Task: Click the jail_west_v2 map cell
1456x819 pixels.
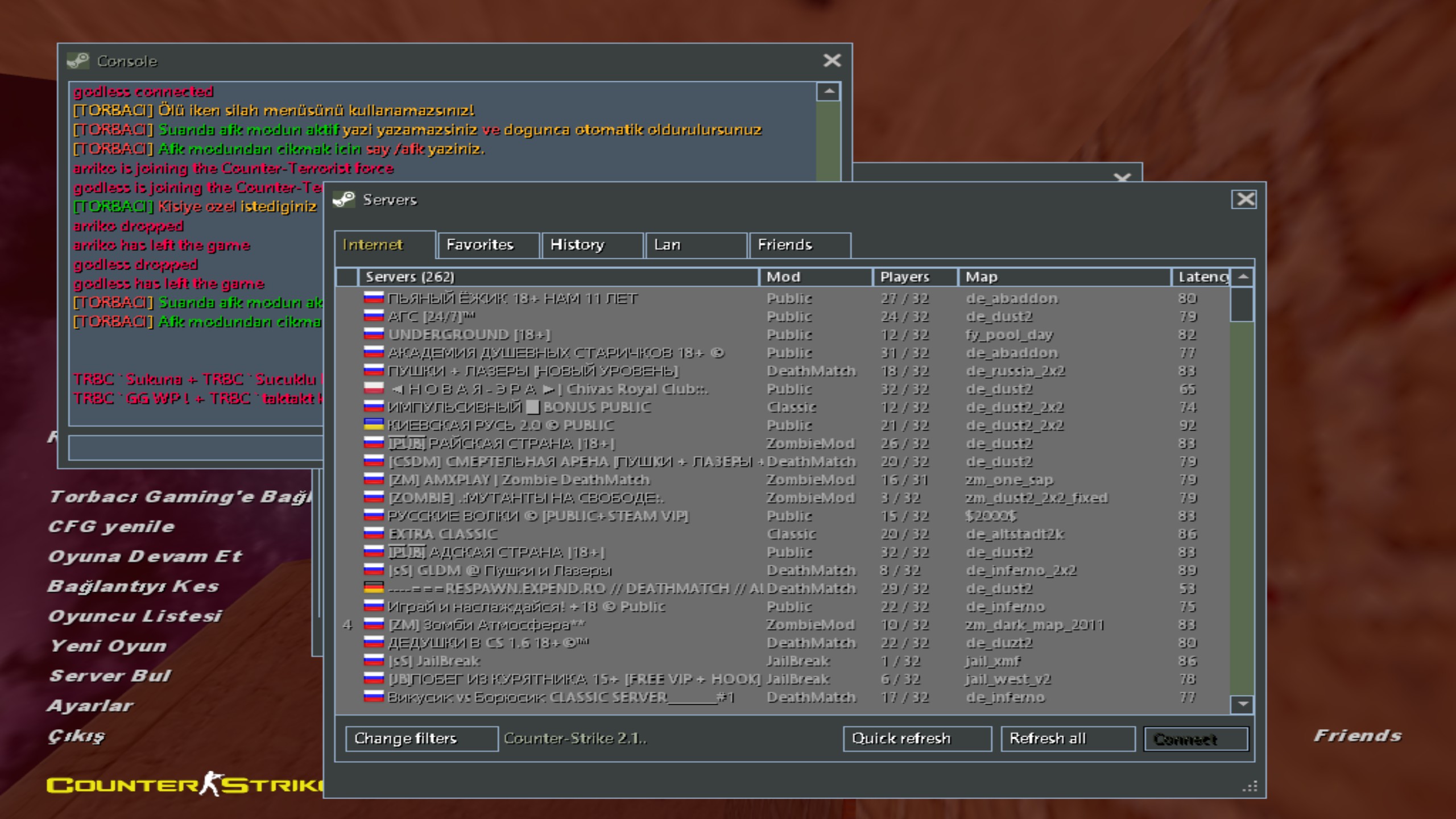Action: click(x=1008, y=679)
